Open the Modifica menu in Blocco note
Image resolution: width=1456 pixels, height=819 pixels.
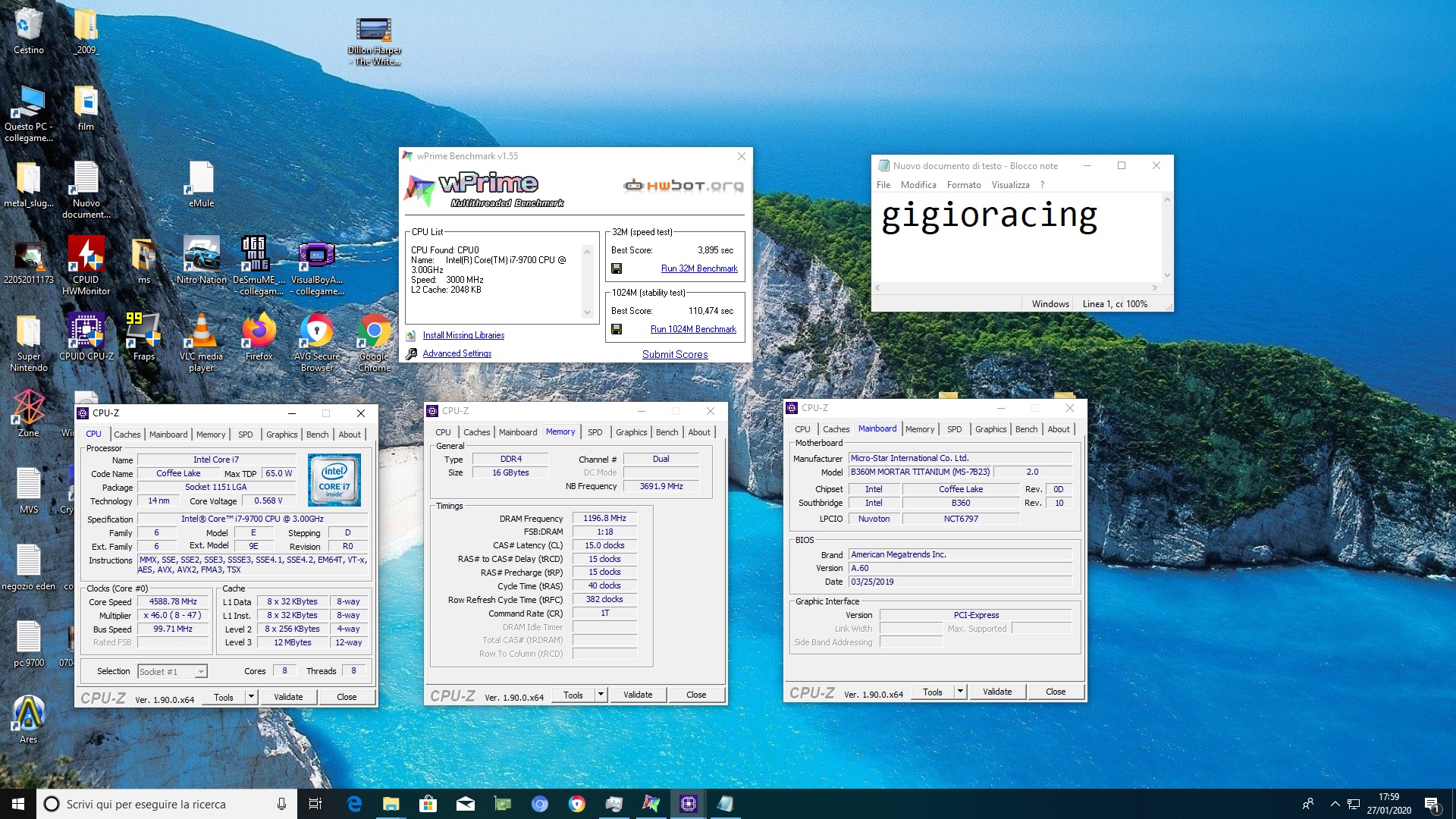[918, 185]
